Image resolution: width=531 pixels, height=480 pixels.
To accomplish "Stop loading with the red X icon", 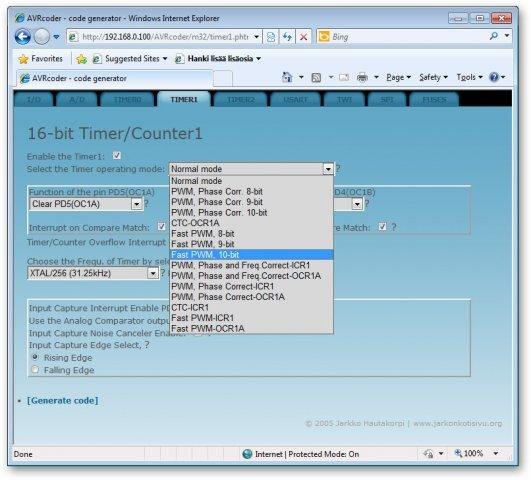I will (x=304, y=37).
